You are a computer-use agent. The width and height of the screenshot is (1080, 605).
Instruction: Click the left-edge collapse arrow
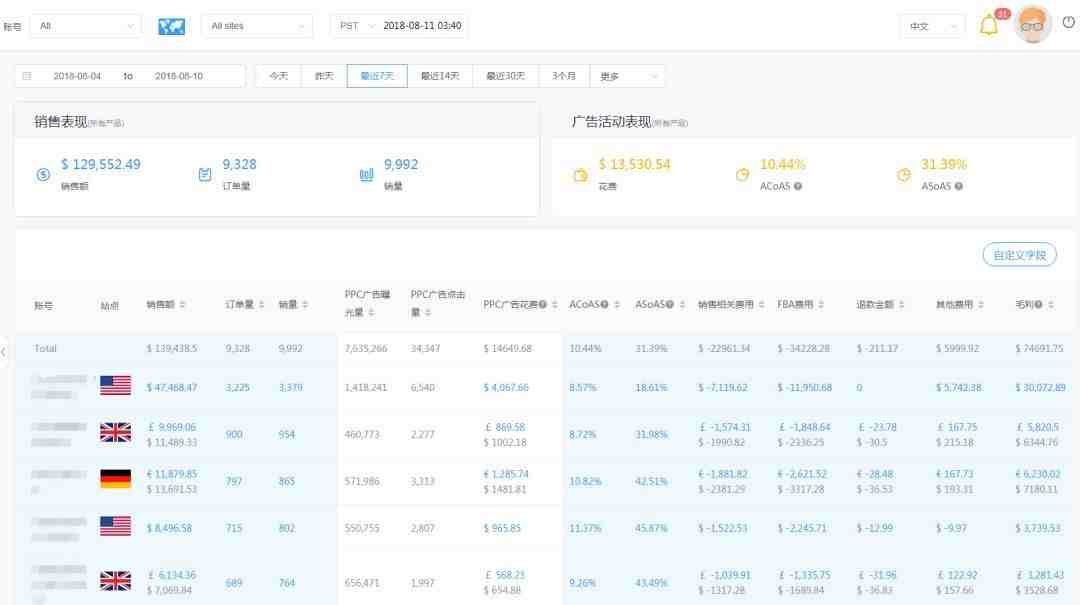point(4,350)
